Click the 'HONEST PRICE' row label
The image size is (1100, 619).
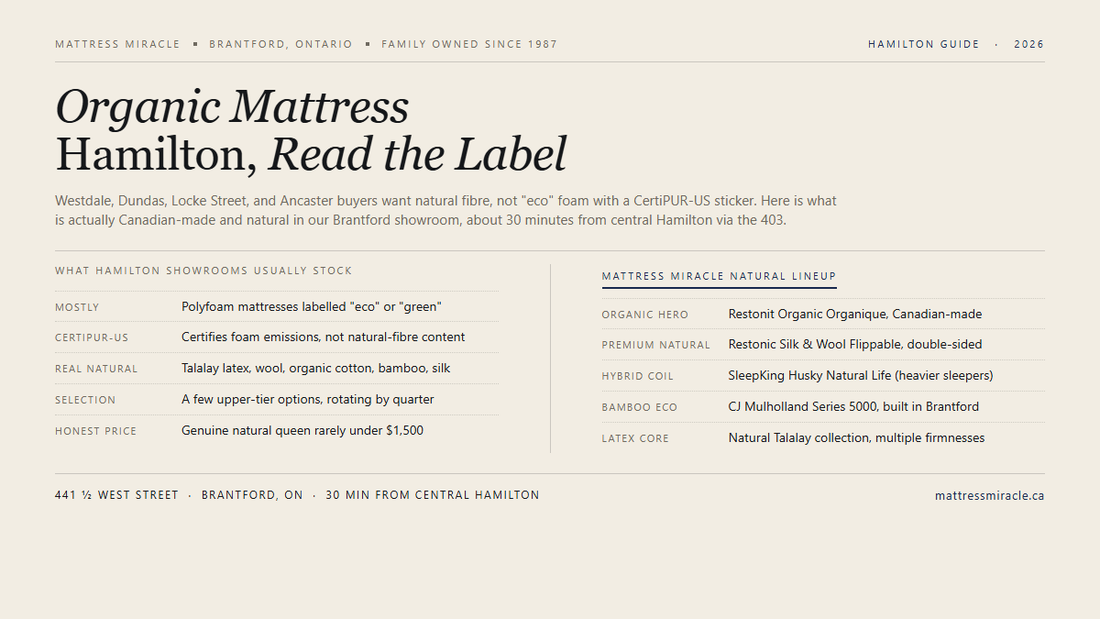(95, 431)
